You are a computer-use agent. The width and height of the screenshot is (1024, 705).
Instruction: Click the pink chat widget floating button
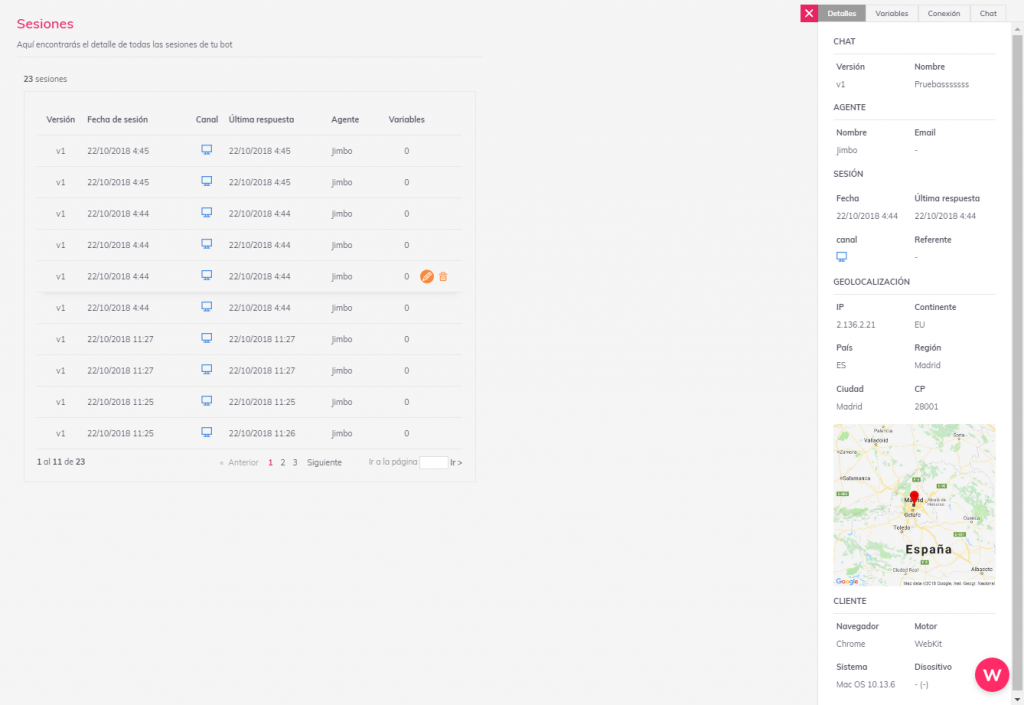pos(992,674)
